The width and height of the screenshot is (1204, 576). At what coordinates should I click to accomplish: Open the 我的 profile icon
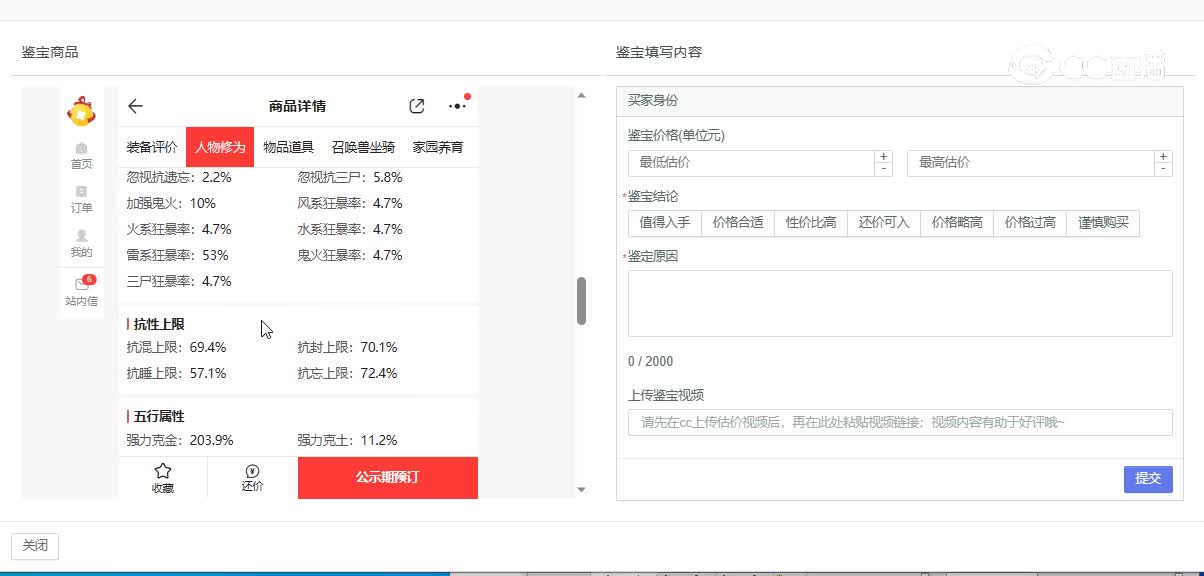(81, 243)
